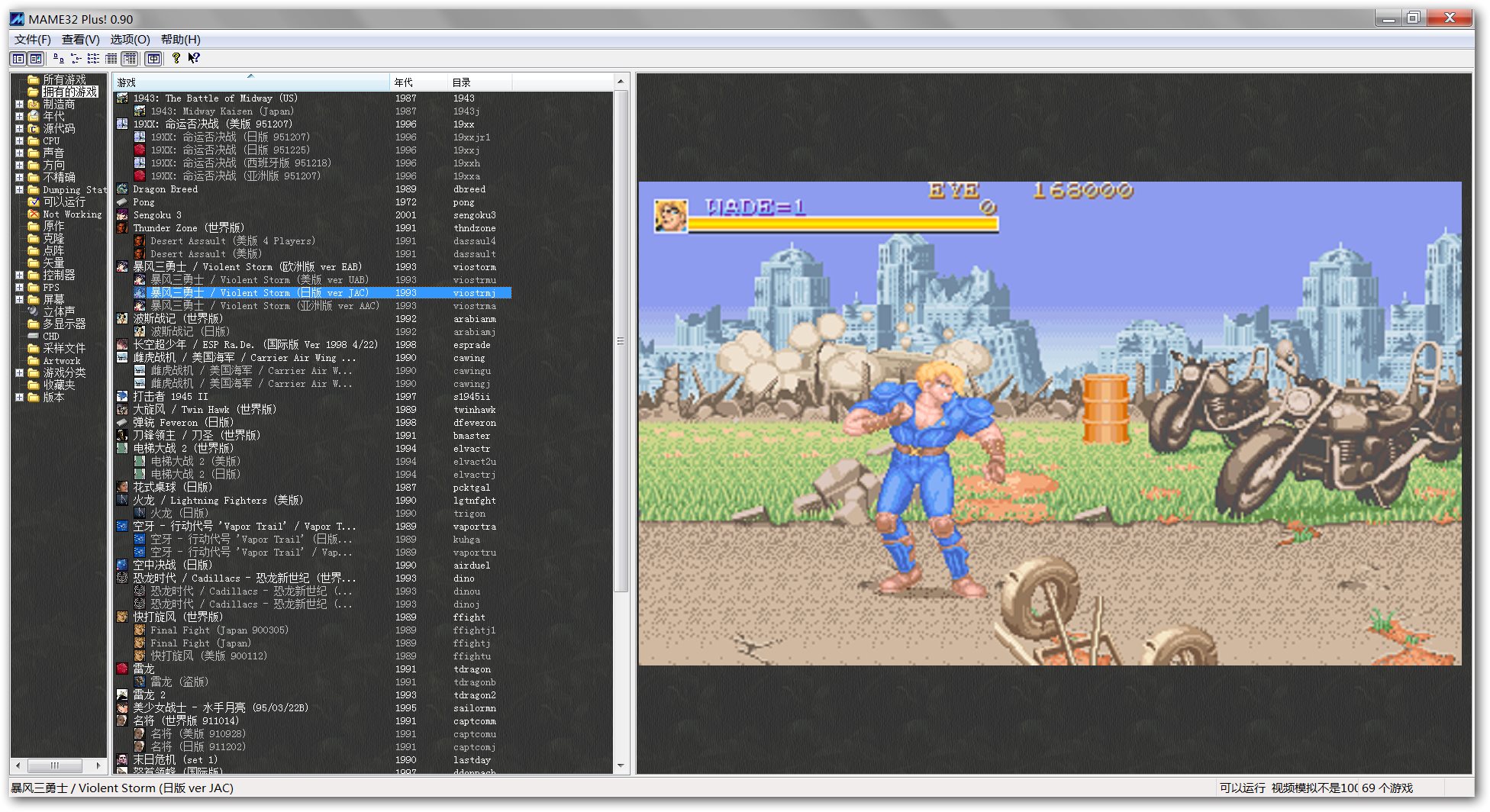This screenshot has width=1490, height=812.
Task: Expand the 制造商 tree folder
Action: pyautogui.click(x=19, y=105)
